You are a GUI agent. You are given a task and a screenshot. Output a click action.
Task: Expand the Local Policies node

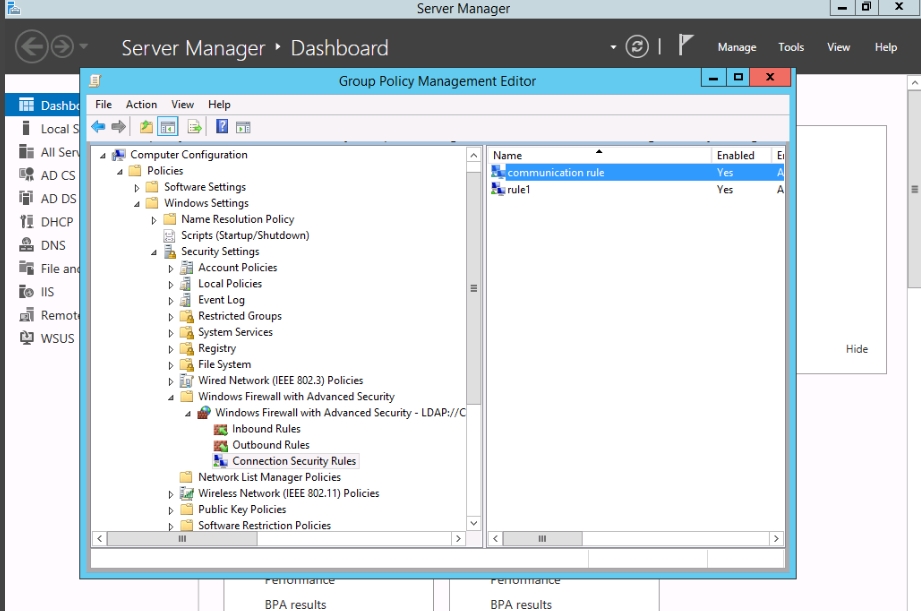(171, 285)
